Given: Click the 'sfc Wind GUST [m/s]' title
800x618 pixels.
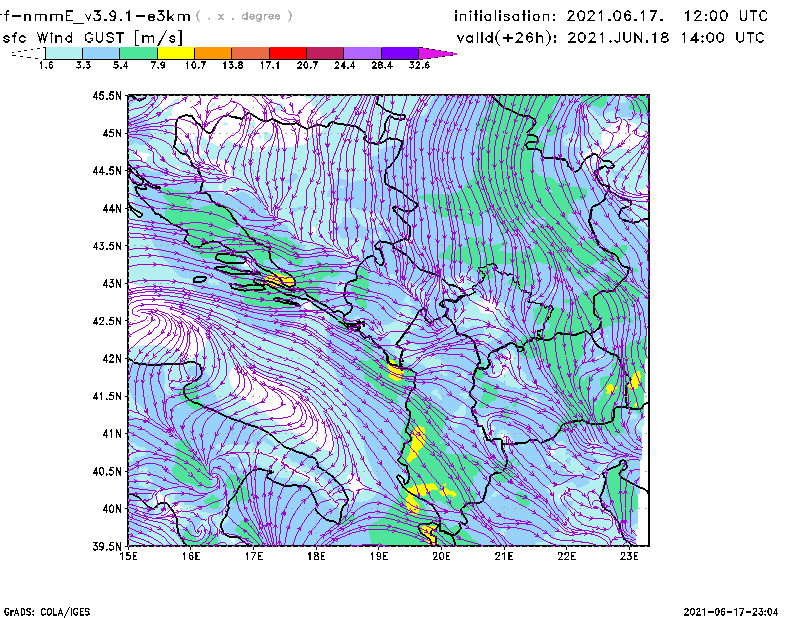Looking at the screenshot, I should [x=92, y=38].
